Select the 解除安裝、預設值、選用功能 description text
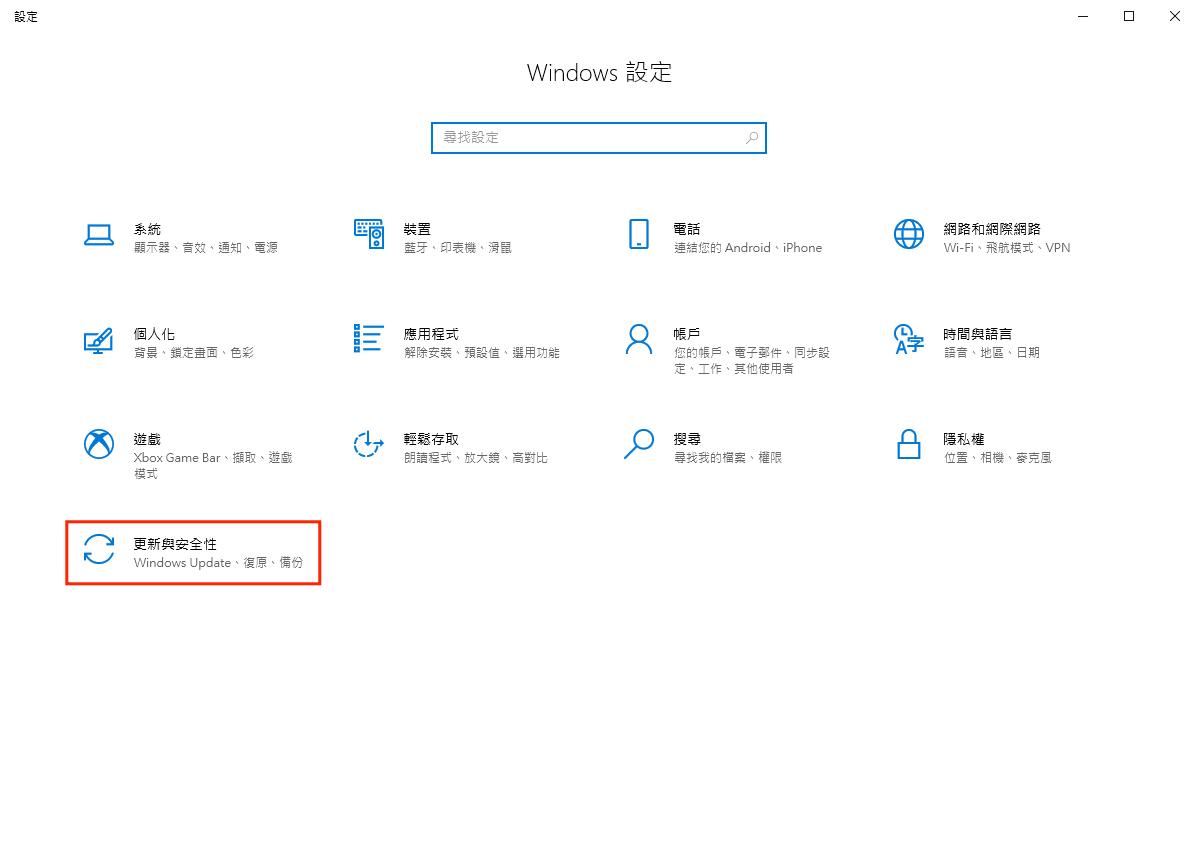 tap(481, 353)
